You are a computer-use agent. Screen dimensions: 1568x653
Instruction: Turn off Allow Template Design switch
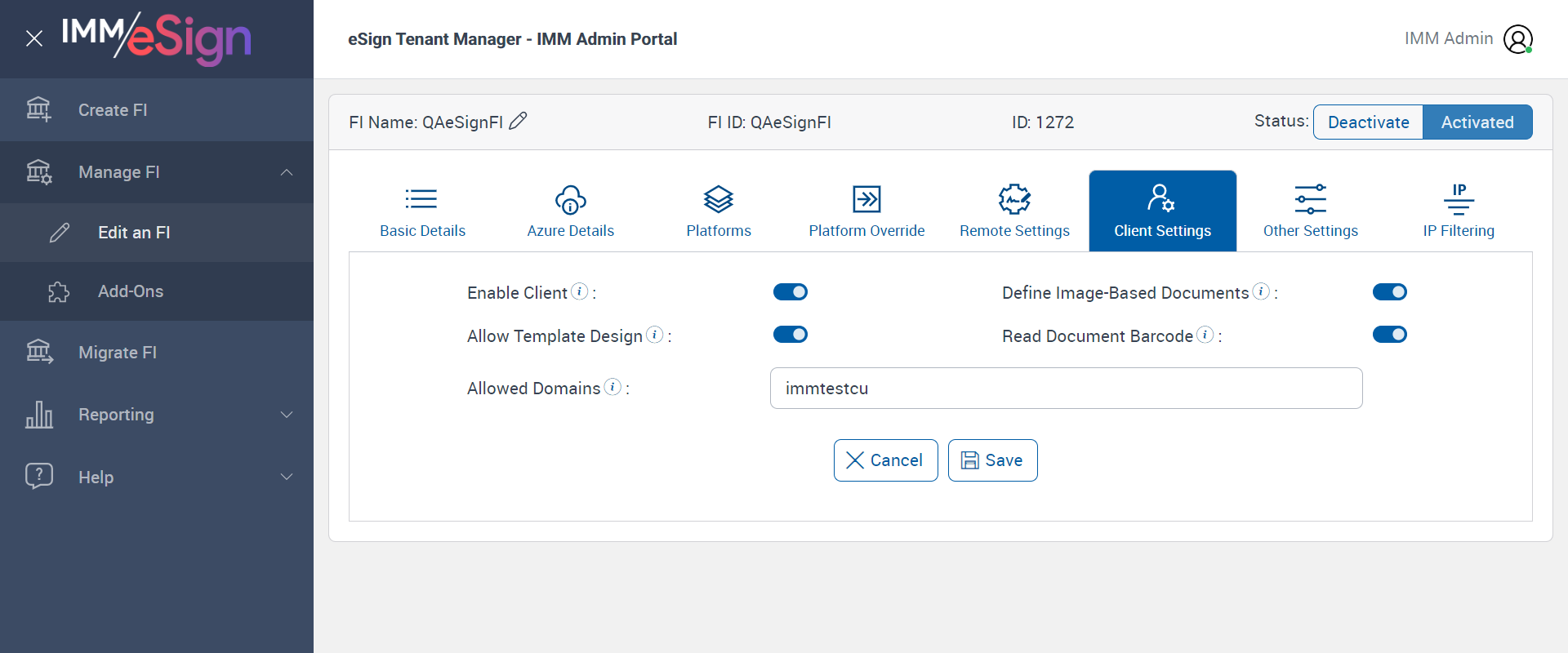[790, 335]
